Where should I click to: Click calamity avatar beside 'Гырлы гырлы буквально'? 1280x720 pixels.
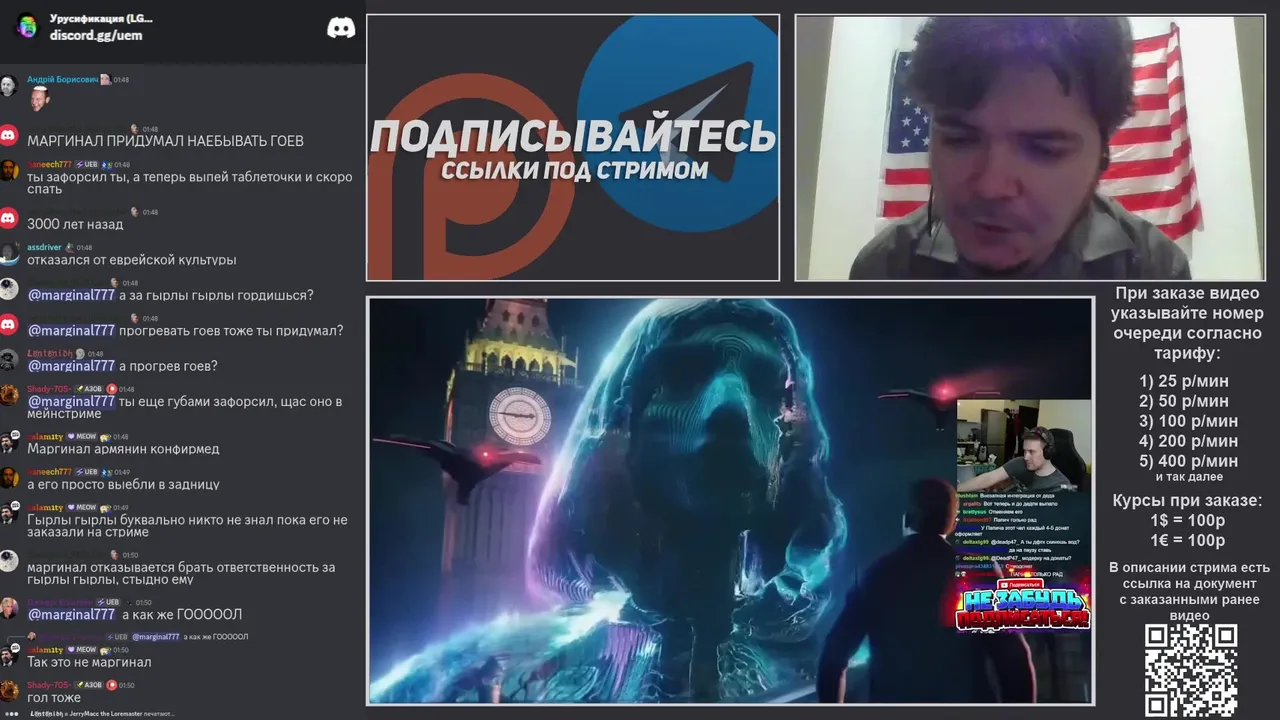9,513
